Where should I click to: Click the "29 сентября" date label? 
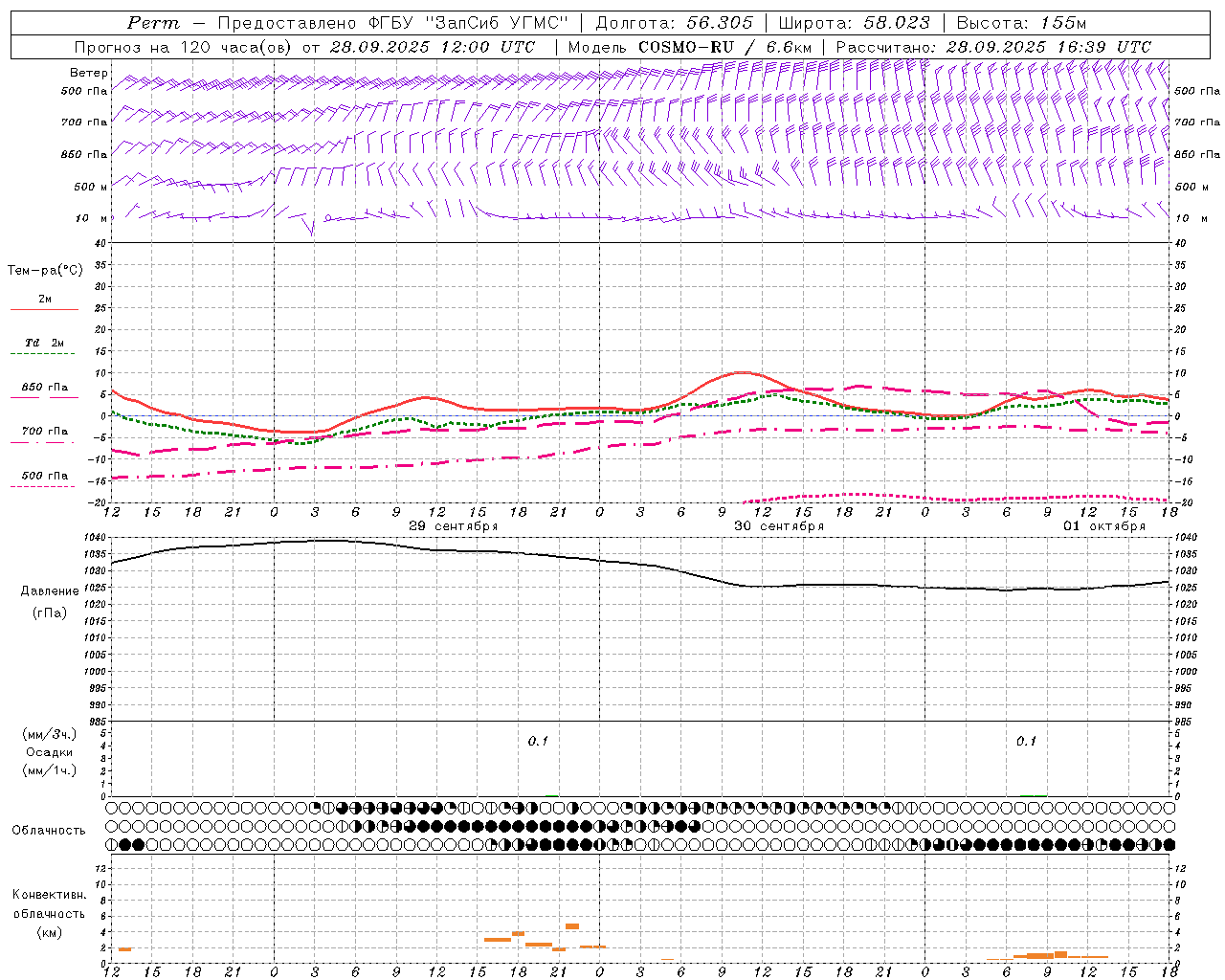click(x=454, y=526)
